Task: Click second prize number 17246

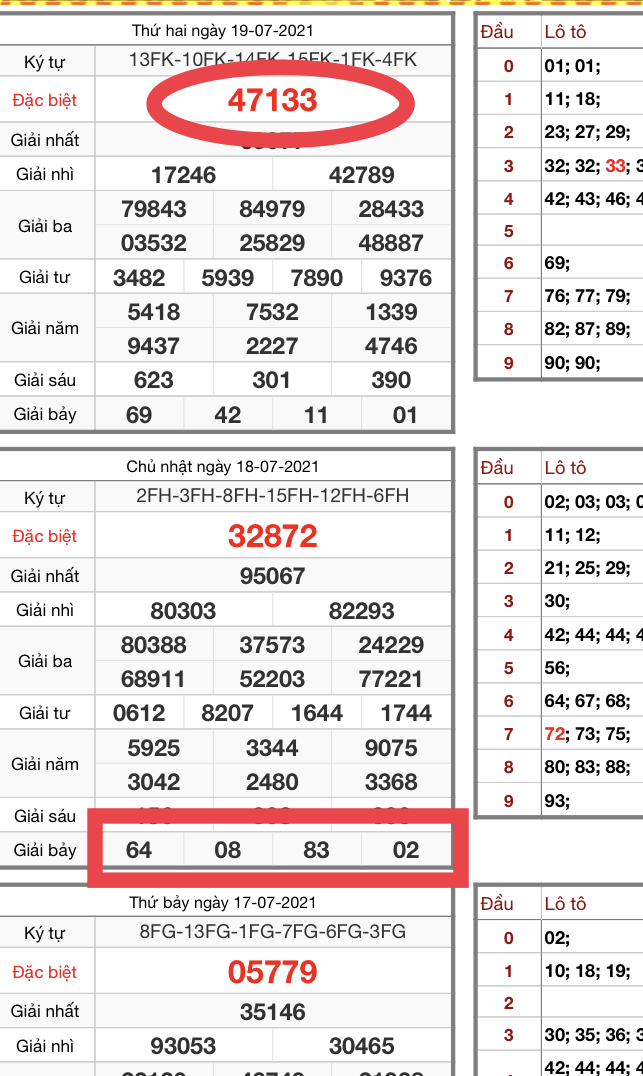Action: pos(183,176)
